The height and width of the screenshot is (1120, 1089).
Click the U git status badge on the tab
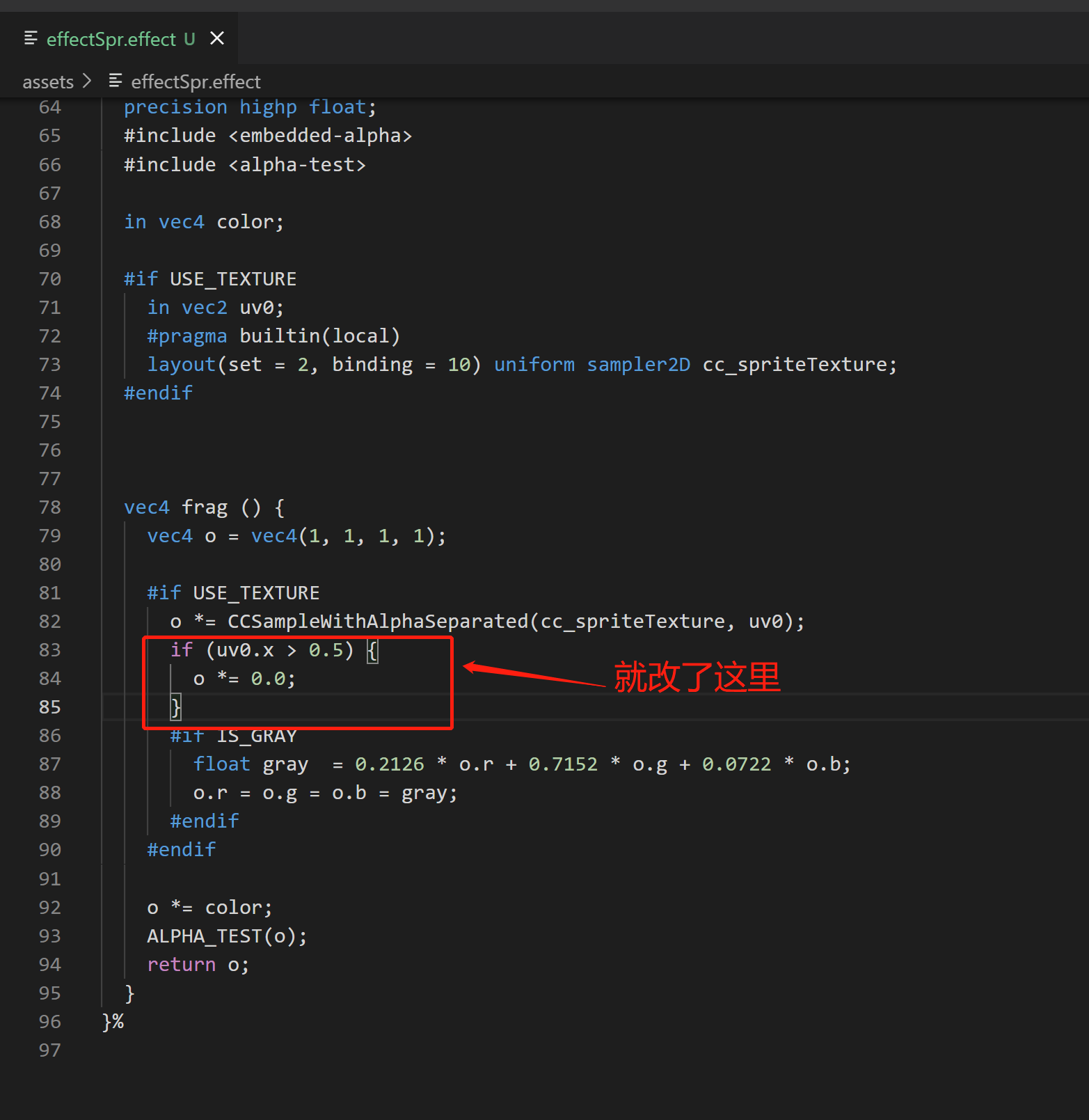coord(189,39)
